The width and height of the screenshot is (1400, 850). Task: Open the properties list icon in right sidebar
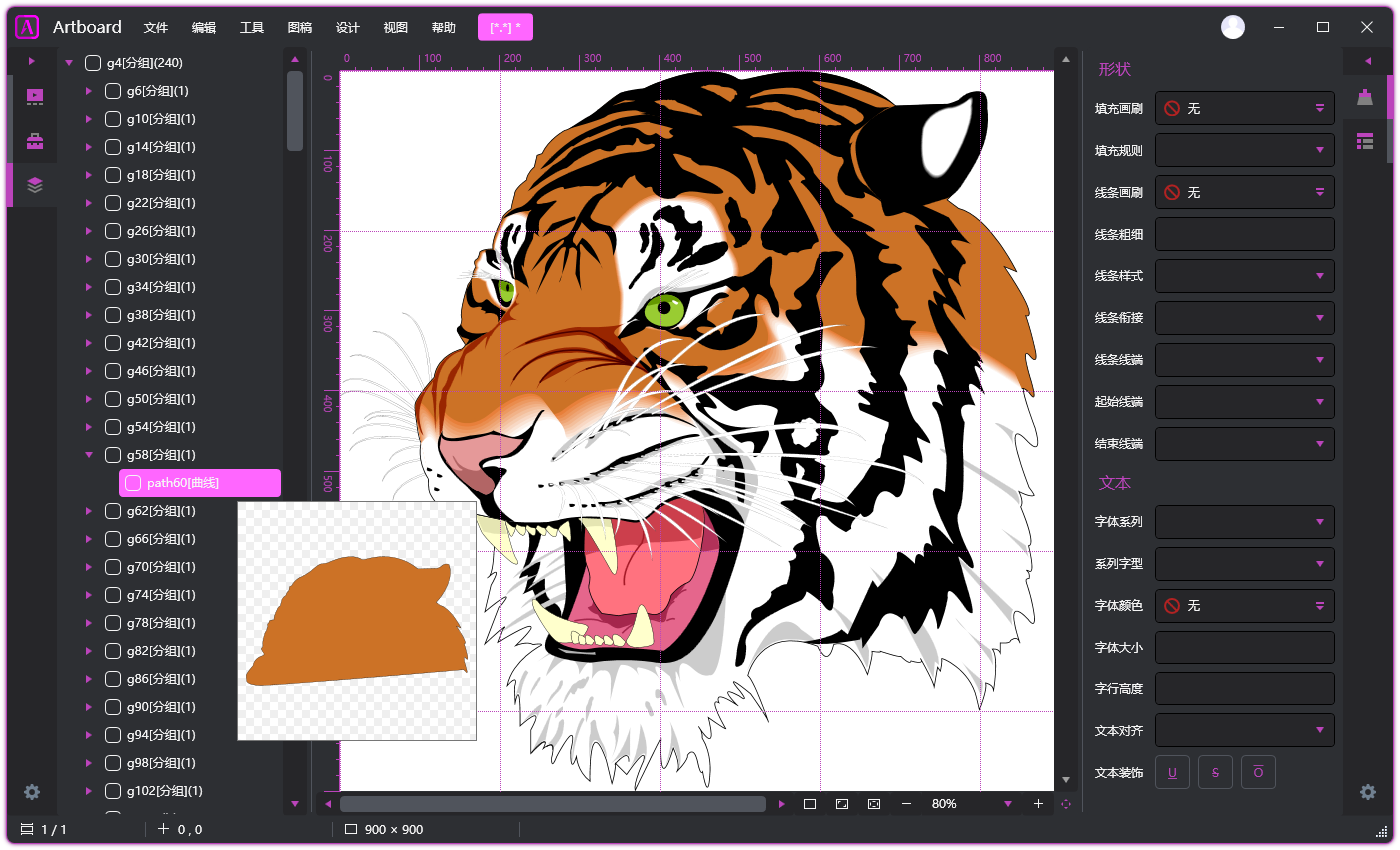click(x=1365, y=141)
